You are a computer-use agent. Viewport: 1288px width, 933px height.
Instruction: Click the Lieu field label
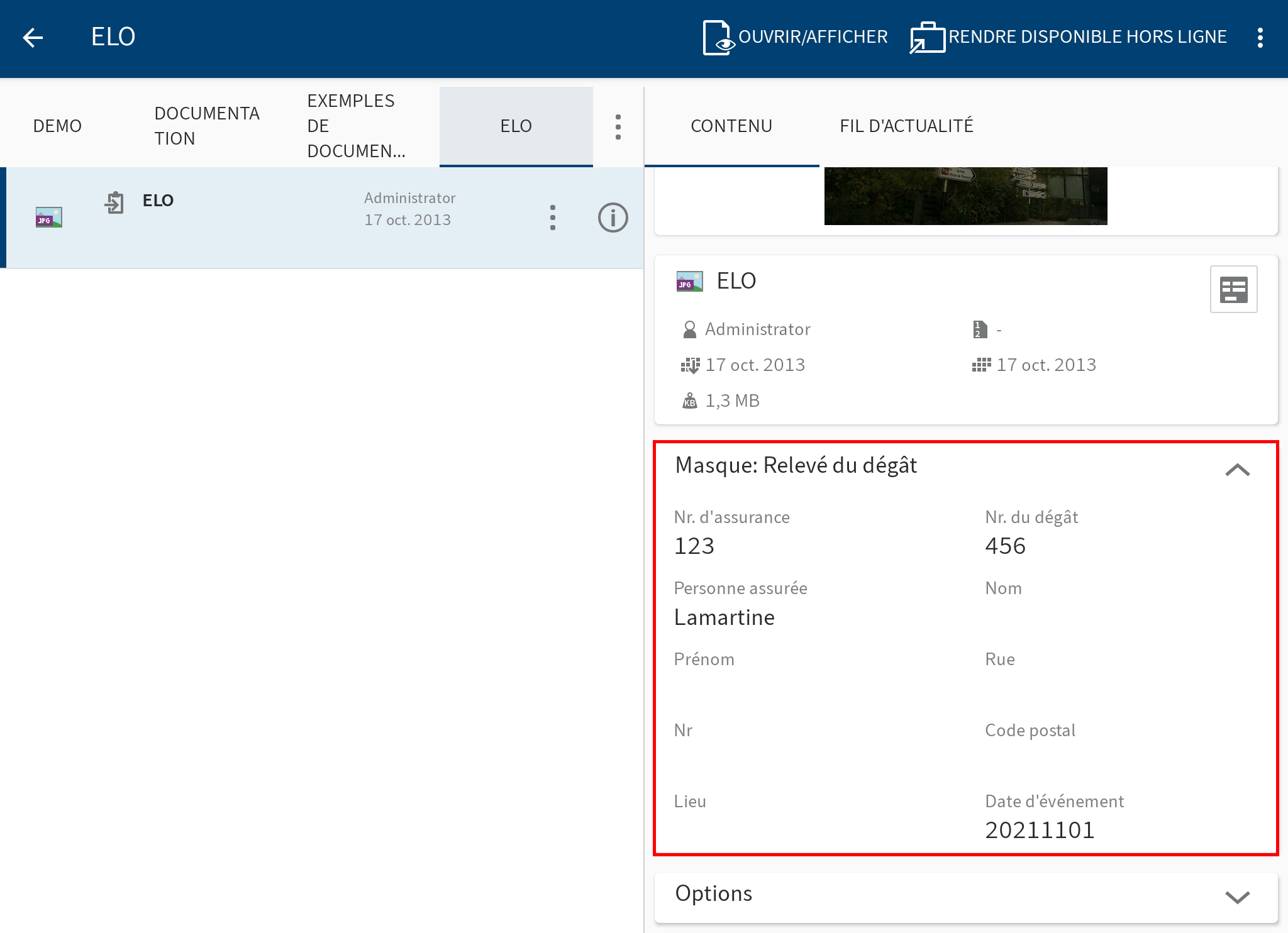690,801
